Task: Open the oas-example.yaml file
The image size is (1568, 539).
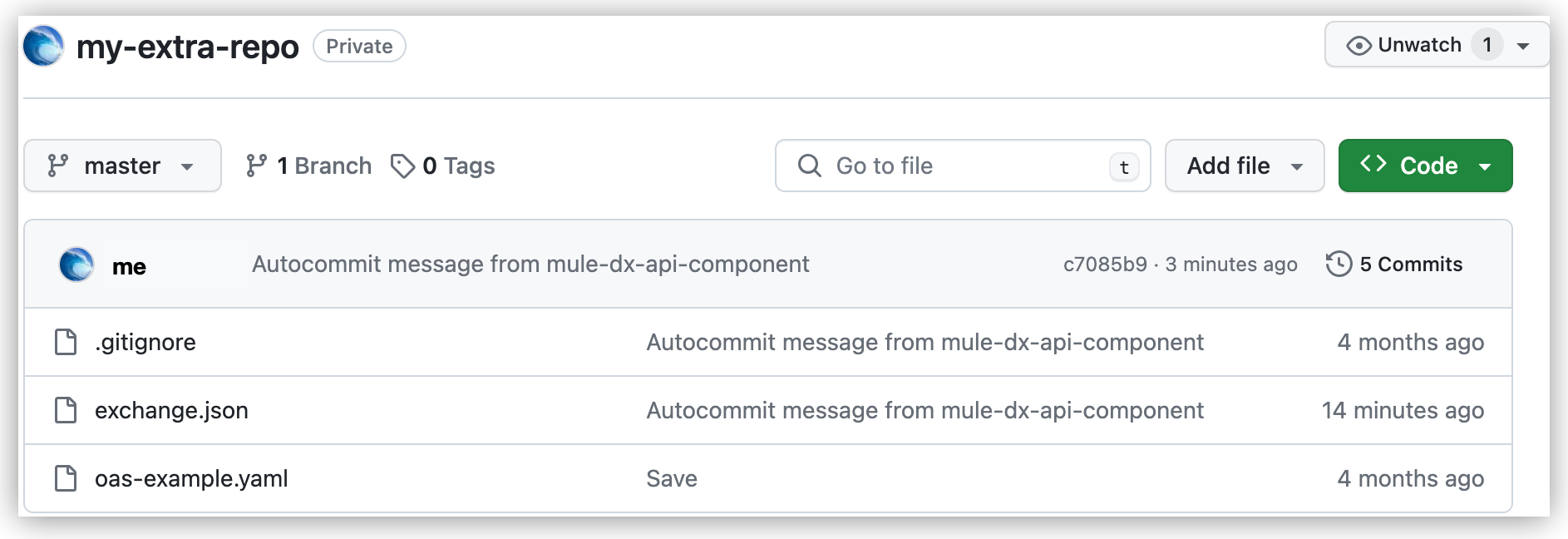Action: pyautogui.click(x=192, y=478)
